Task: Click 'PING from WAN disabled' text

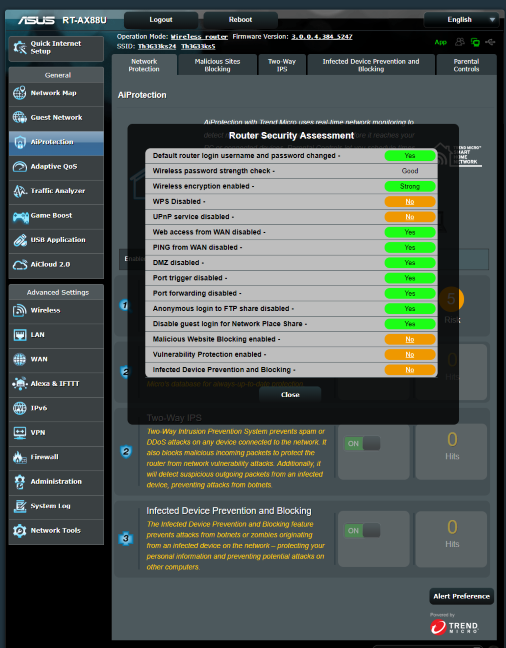Action: point(198,248)
